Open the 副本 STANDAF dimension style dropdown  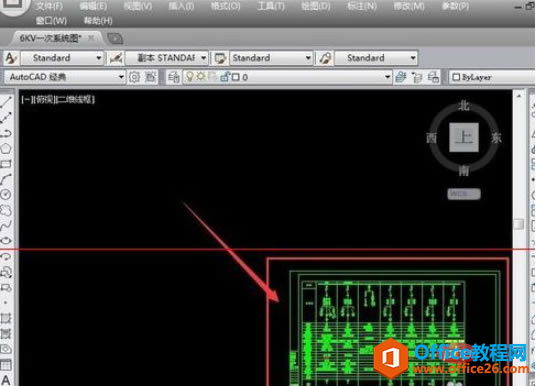pyautogui.click(x=167, y=58)
